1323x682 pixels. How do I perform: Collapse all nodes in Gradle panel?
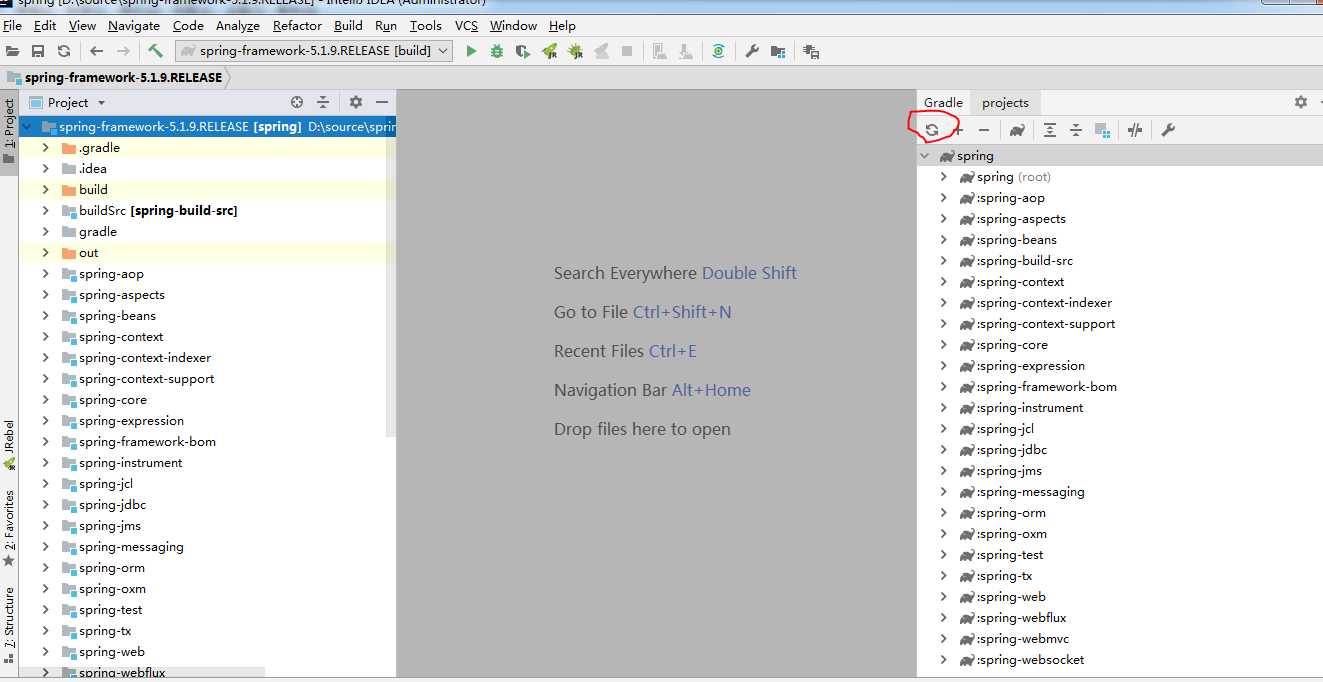point(1076,130)
